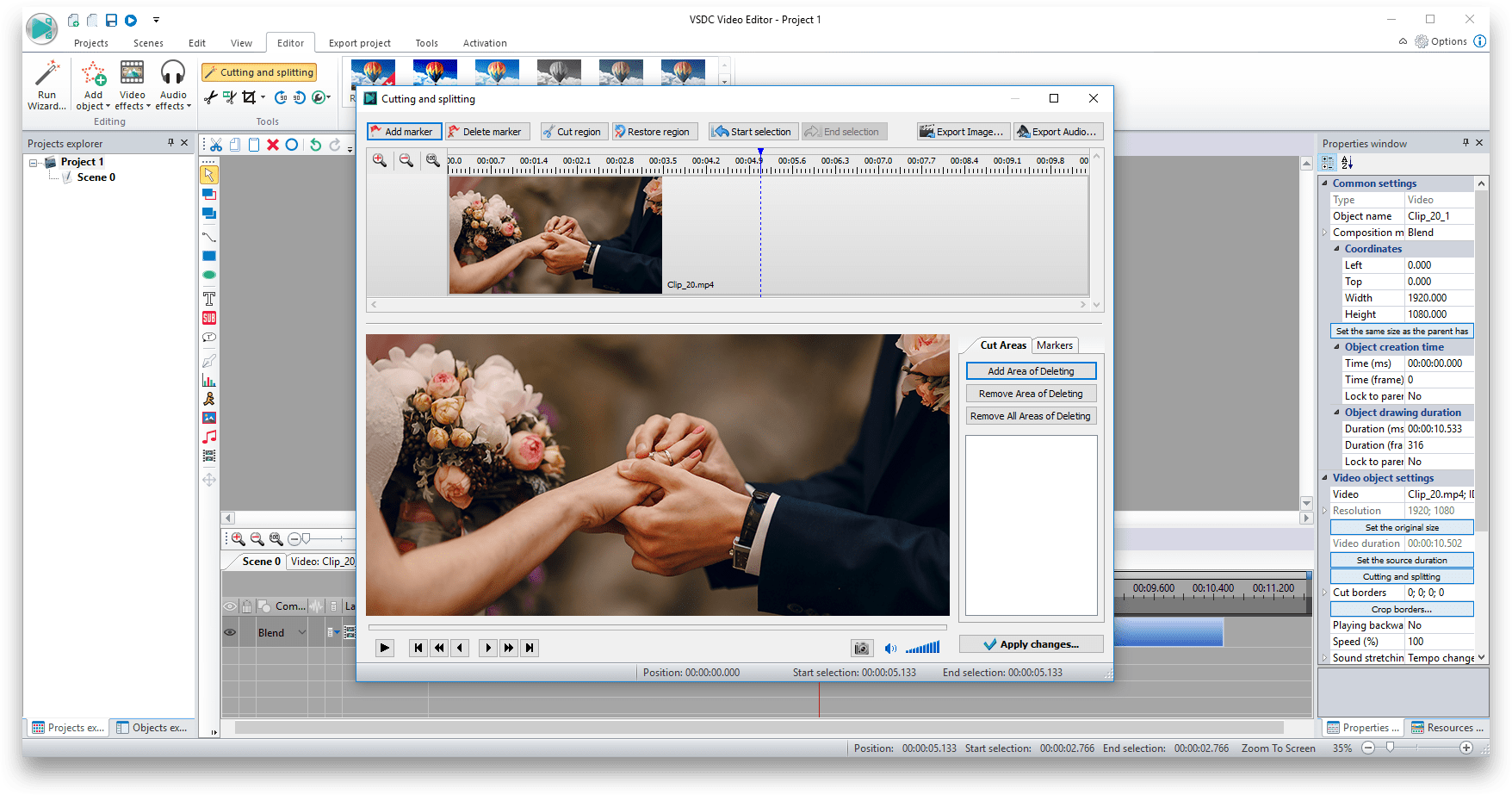Open the crop tool dropdown arrow
Screen dimensions: 1512x795
coord(263,97)
